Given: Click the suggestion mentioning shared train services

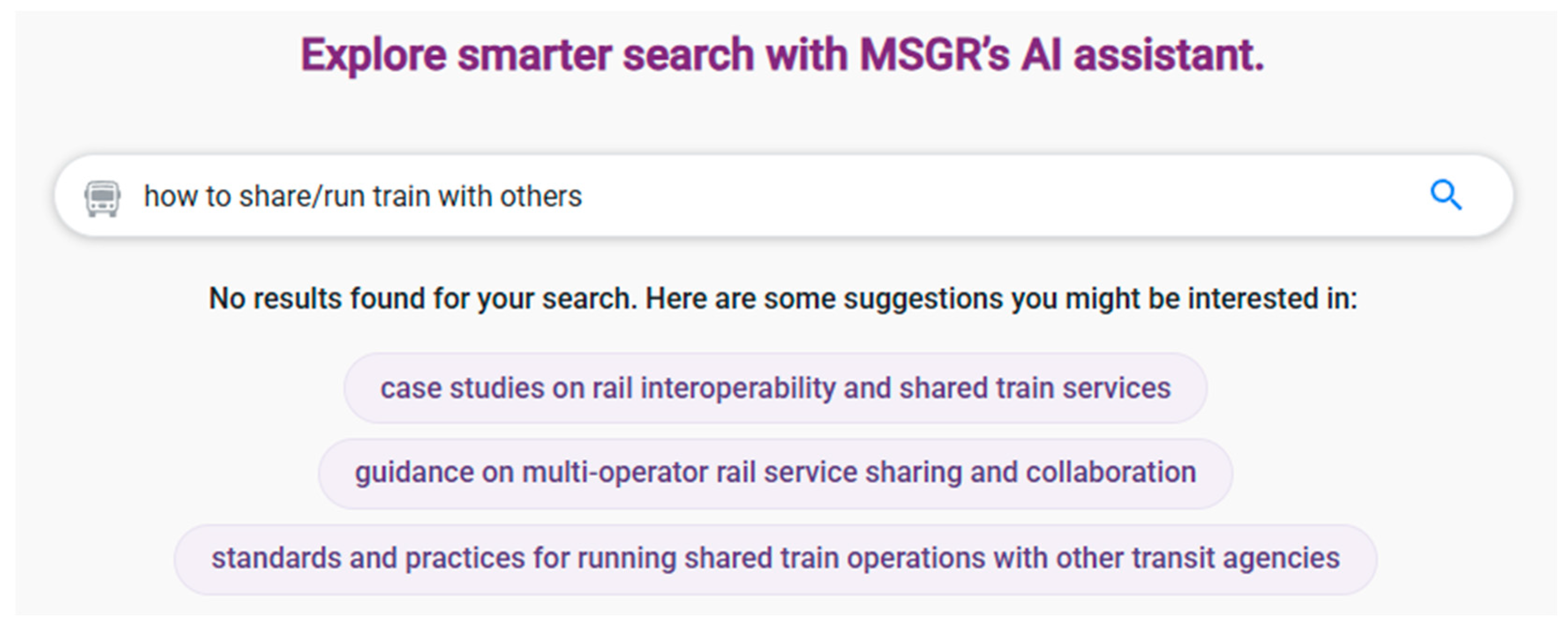Looking at the screenshot, I should [775, 388].
